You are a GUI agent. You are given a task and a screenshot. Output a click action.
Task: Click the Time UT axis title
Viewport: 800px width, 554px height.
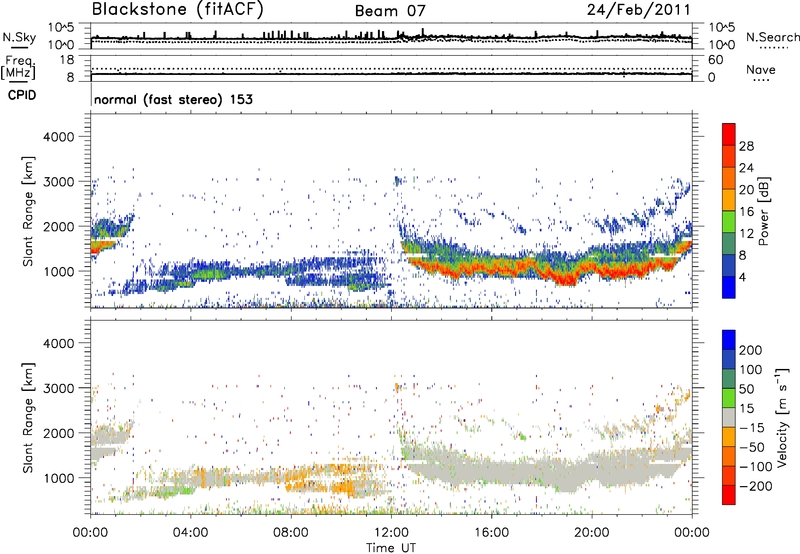pyautogui.click(x=391, y=548)
